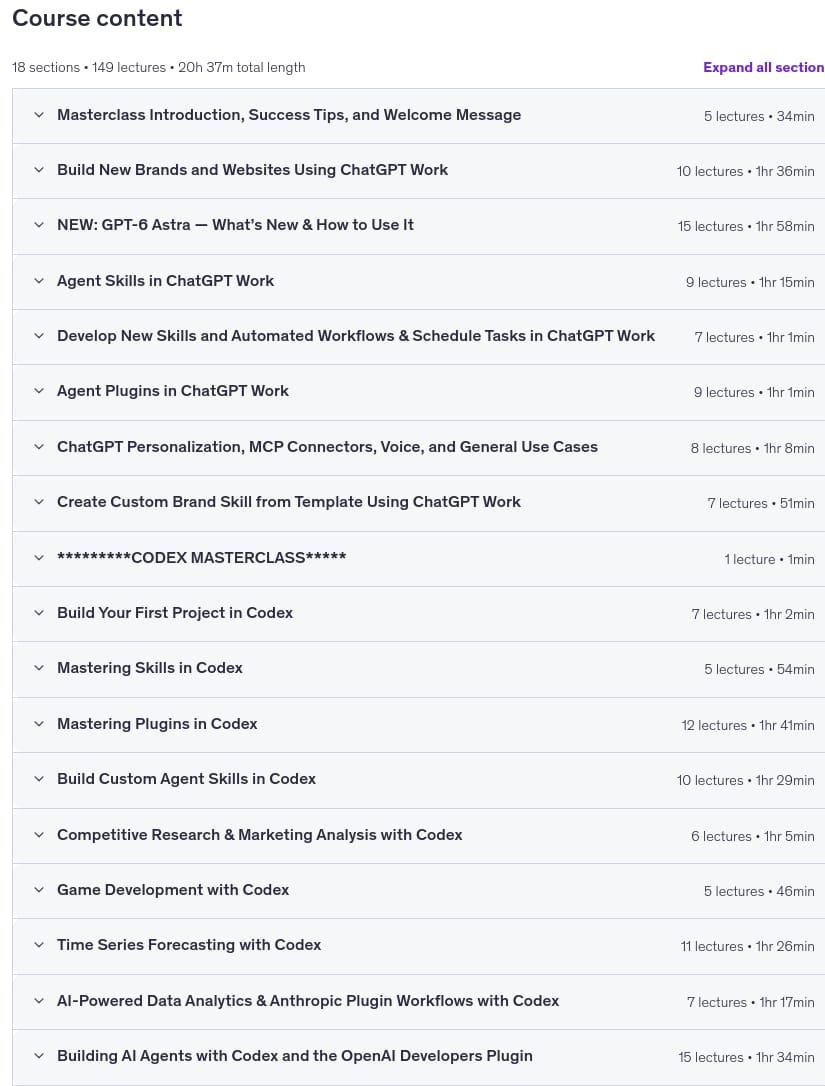Viewport: 825px width, 1086px height.
Task: Click '8 lectures • 1hr 8min' text
Action: pyautogui.click(x=752, y=448)
